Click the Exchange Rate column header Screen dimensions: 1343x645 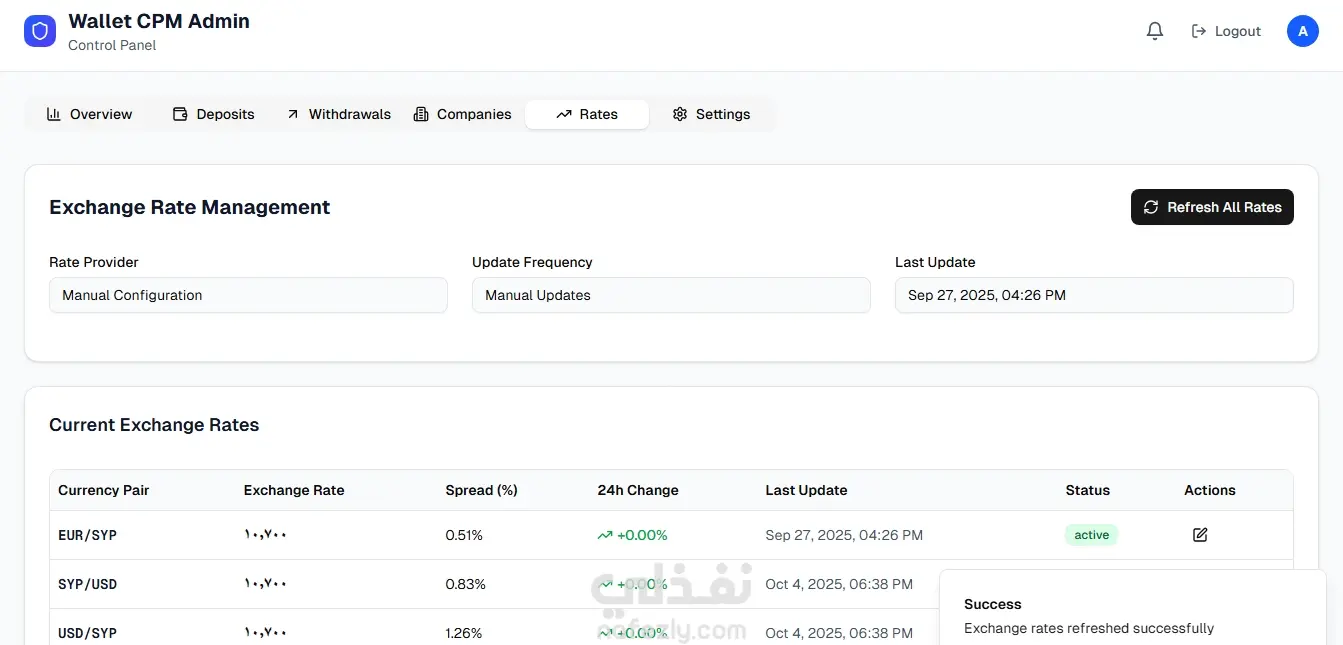point(294,490)
